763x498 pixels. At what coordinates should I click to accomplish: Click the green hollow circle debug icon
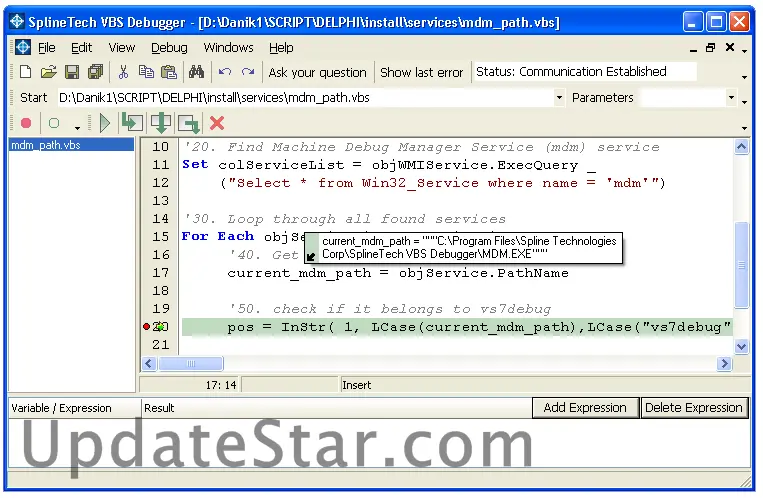[54, 123]
